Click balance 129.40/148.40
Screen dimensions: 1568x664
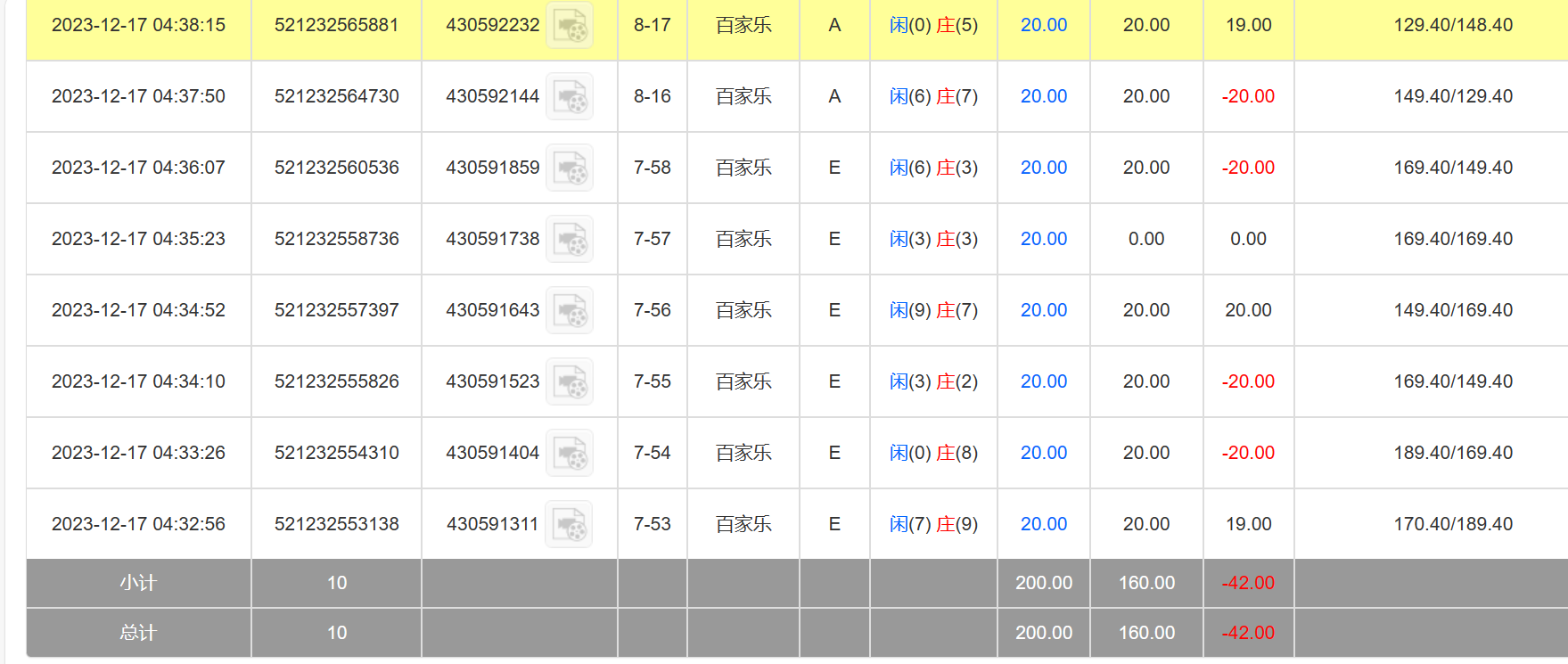click(x=1453, y=25)
